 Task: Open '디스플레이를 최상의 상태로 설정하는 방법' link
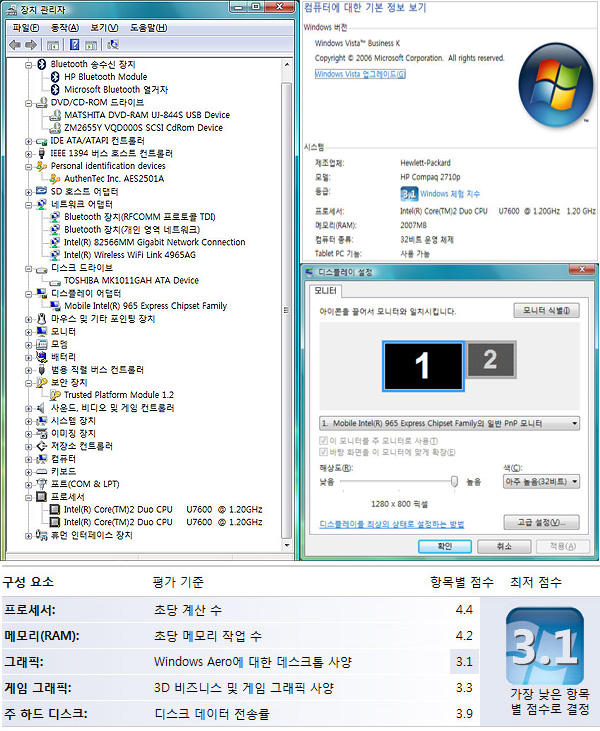tap(392, 524)
